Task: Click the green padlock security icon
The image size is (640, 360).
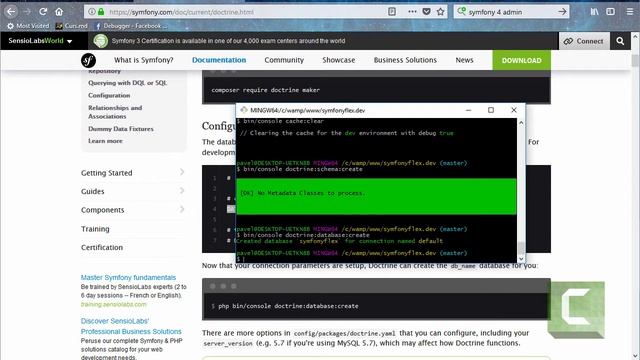Action: 101,12
